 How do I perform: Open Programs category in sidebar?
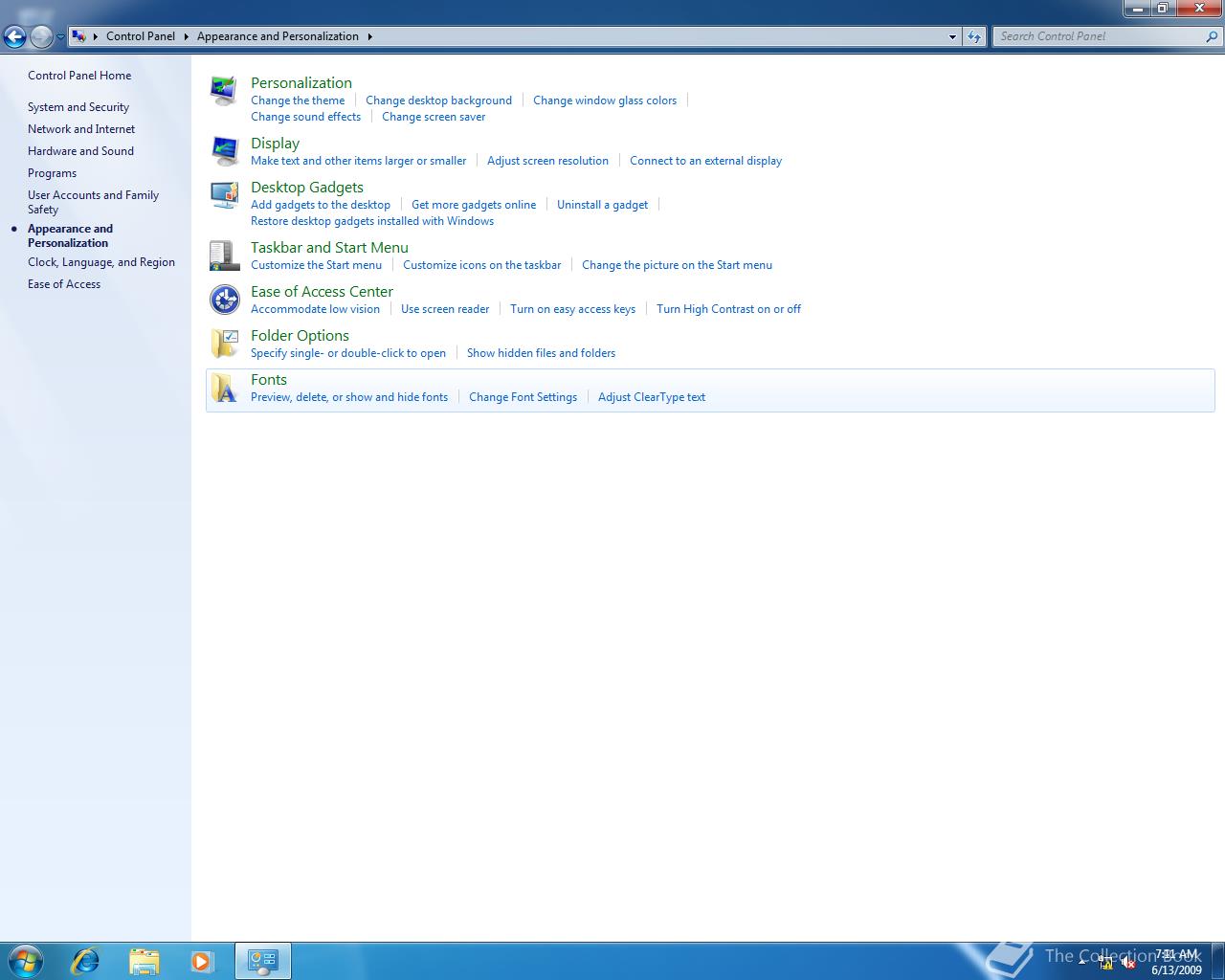(x=52, y=173)
